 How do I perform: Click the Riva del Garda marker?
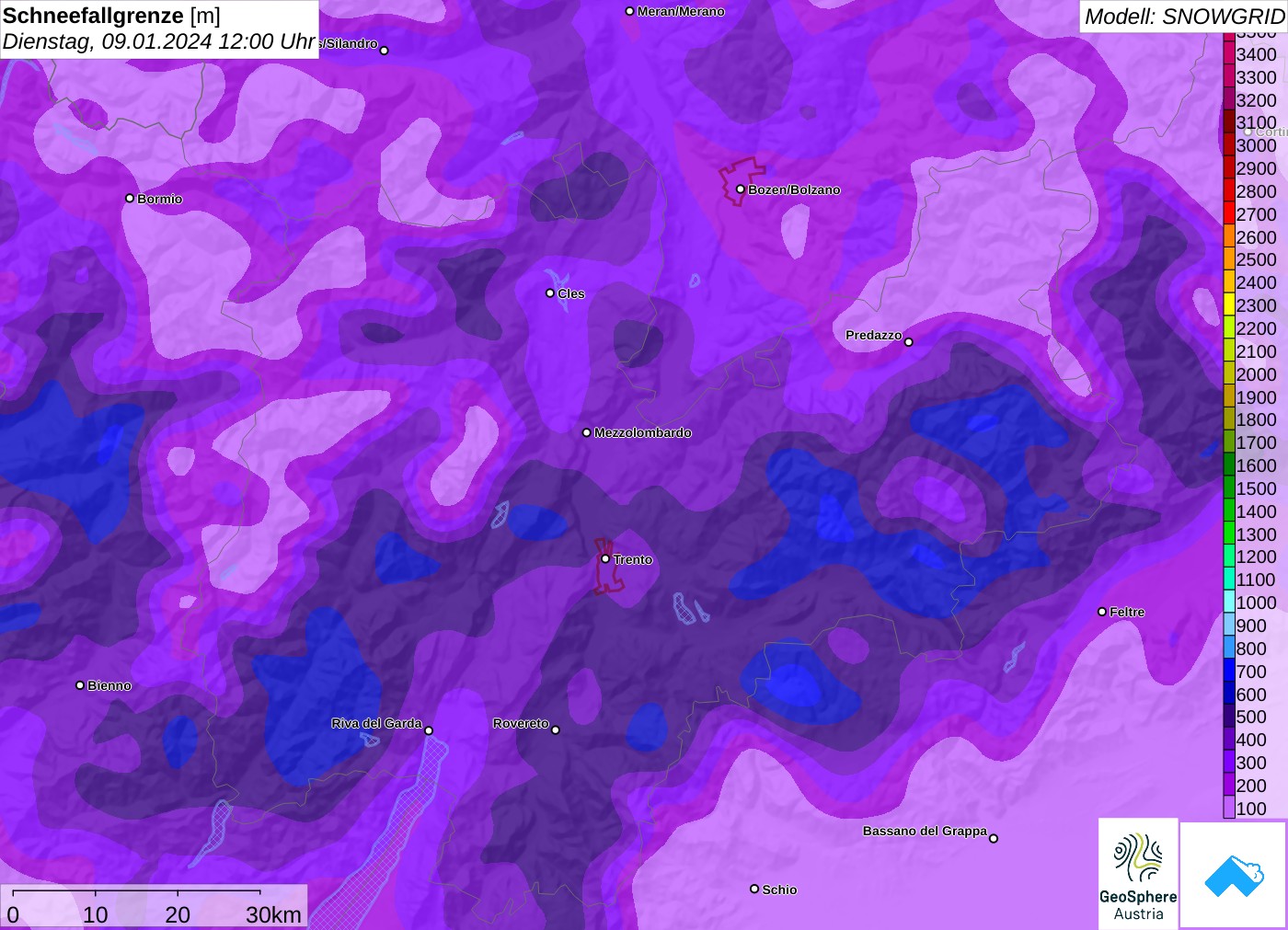429,730
